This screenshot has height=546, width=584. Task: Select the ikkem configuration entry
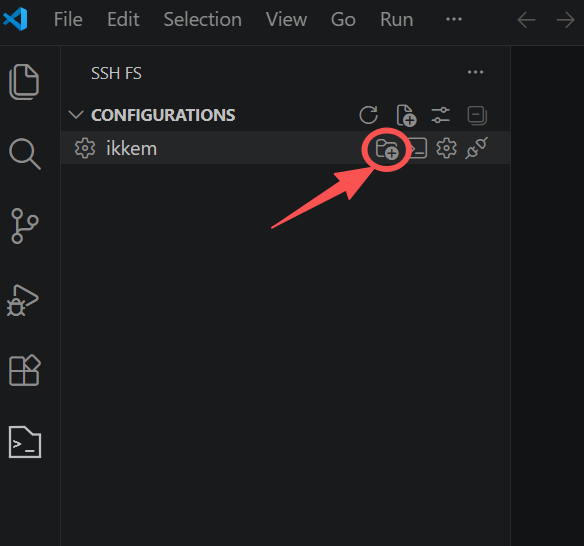tap(285, 148)
